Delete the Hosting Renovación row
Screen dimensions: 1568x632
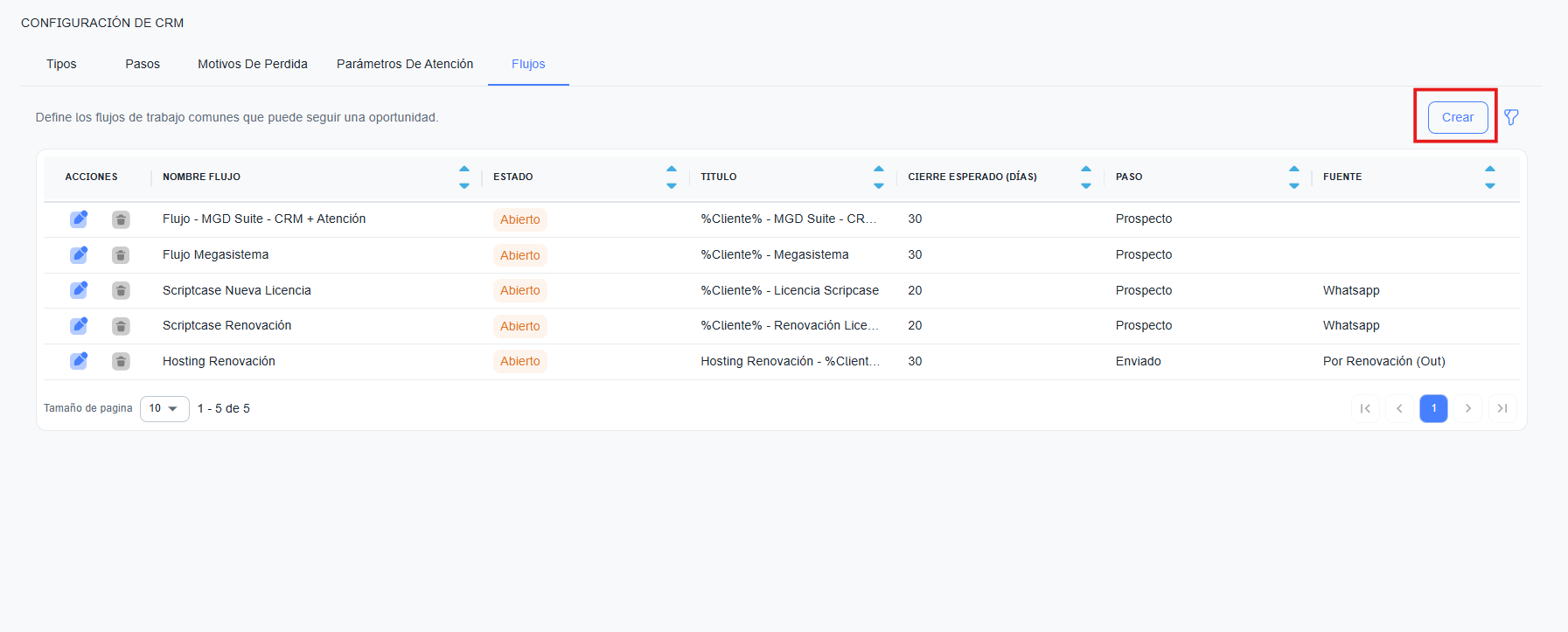(x=121, y=361)
